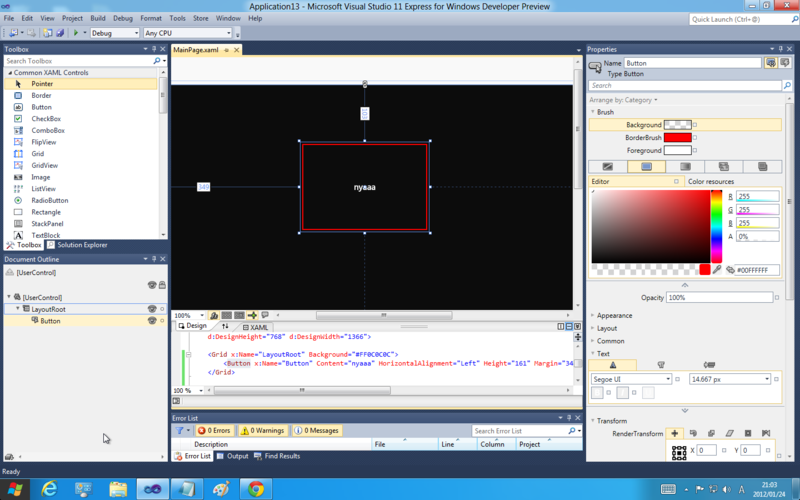Toggle 0 Warnings filter in Error List

pyautogui.click(x=262, y=431)
